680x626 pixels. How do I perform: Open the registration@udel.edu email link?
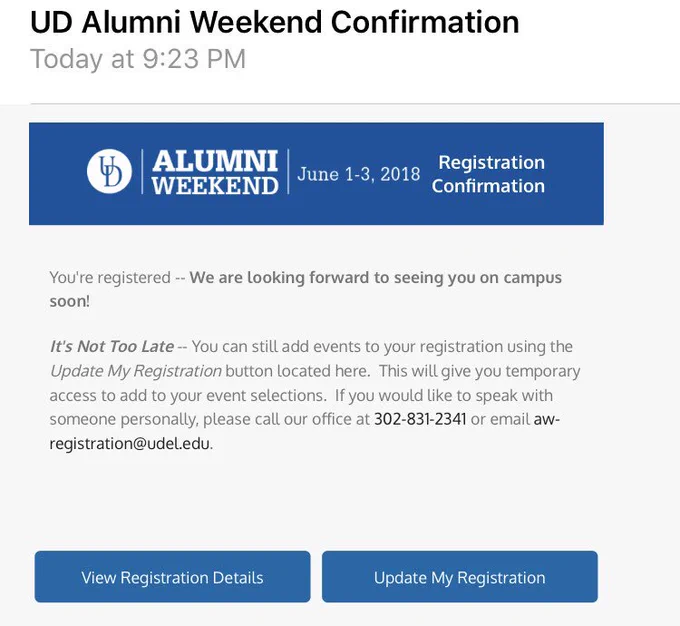coord(129,443)
